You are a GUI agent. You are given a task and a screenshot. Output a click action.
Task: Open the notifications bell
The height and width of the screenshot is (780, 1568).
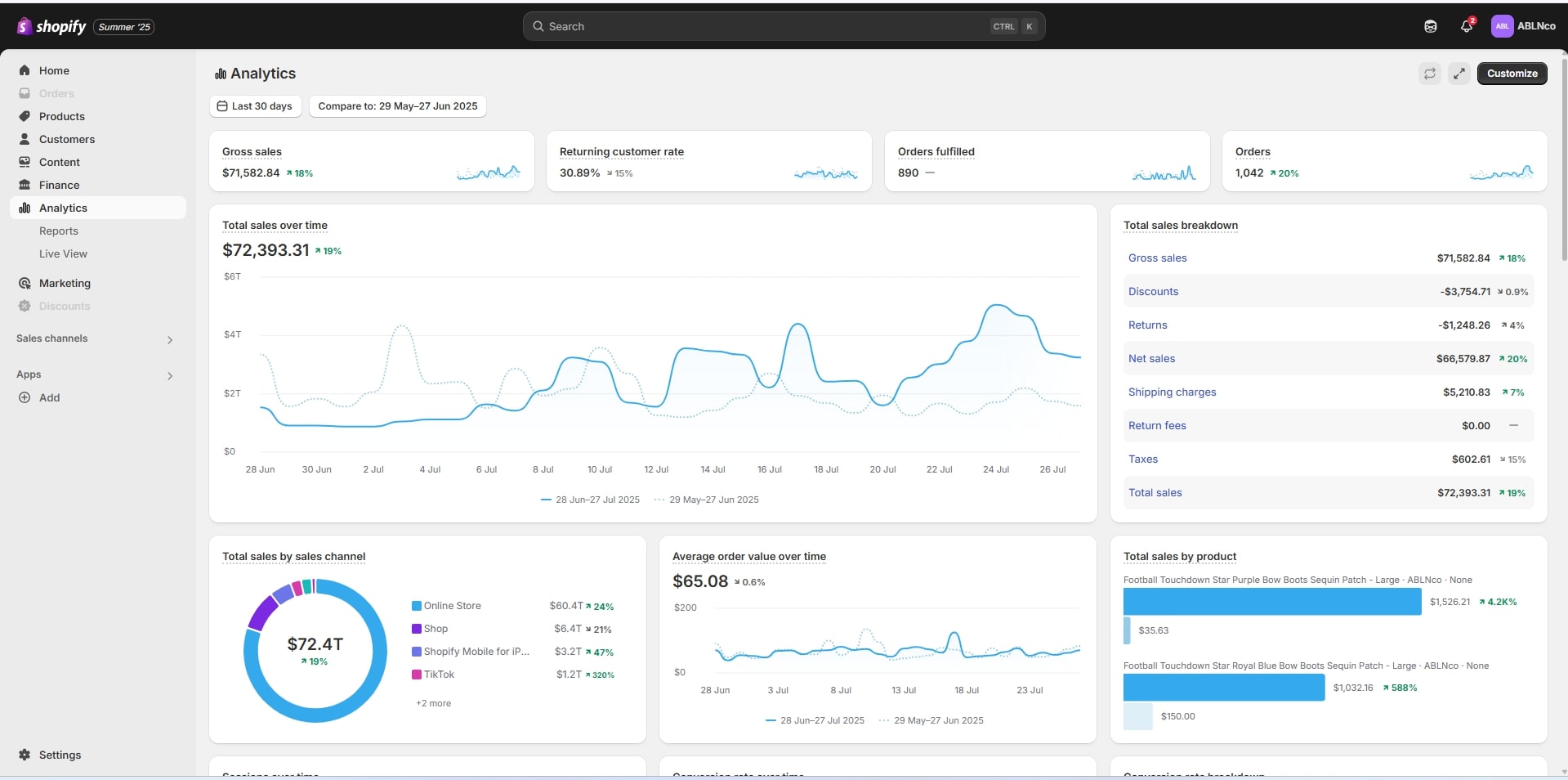(1466, 26)
